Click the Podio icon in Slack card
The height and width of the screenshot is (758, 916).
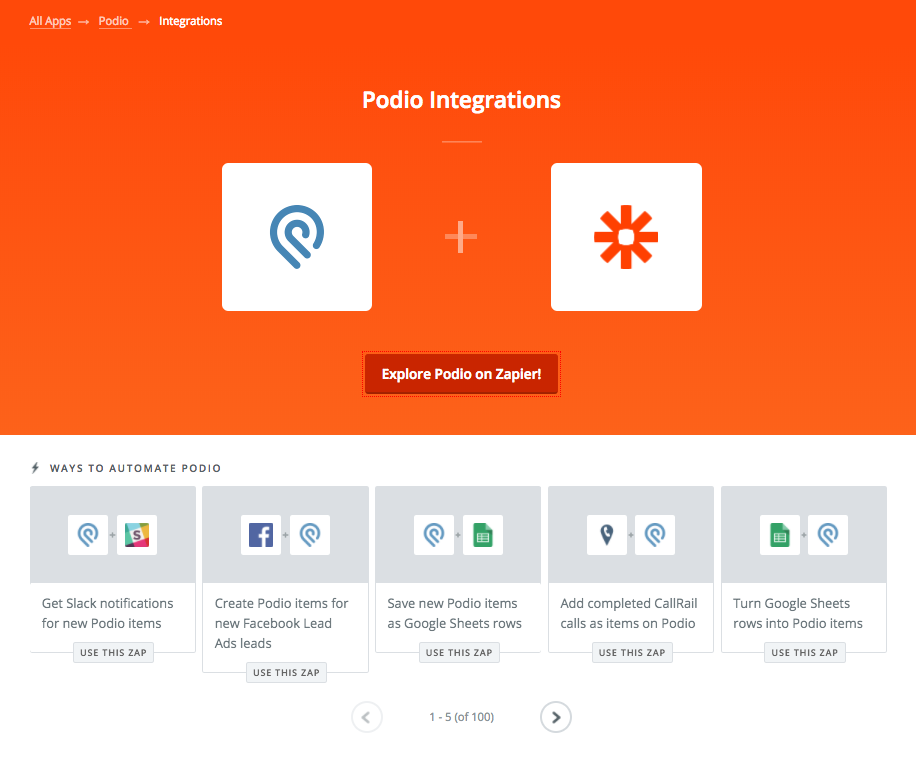87,535
